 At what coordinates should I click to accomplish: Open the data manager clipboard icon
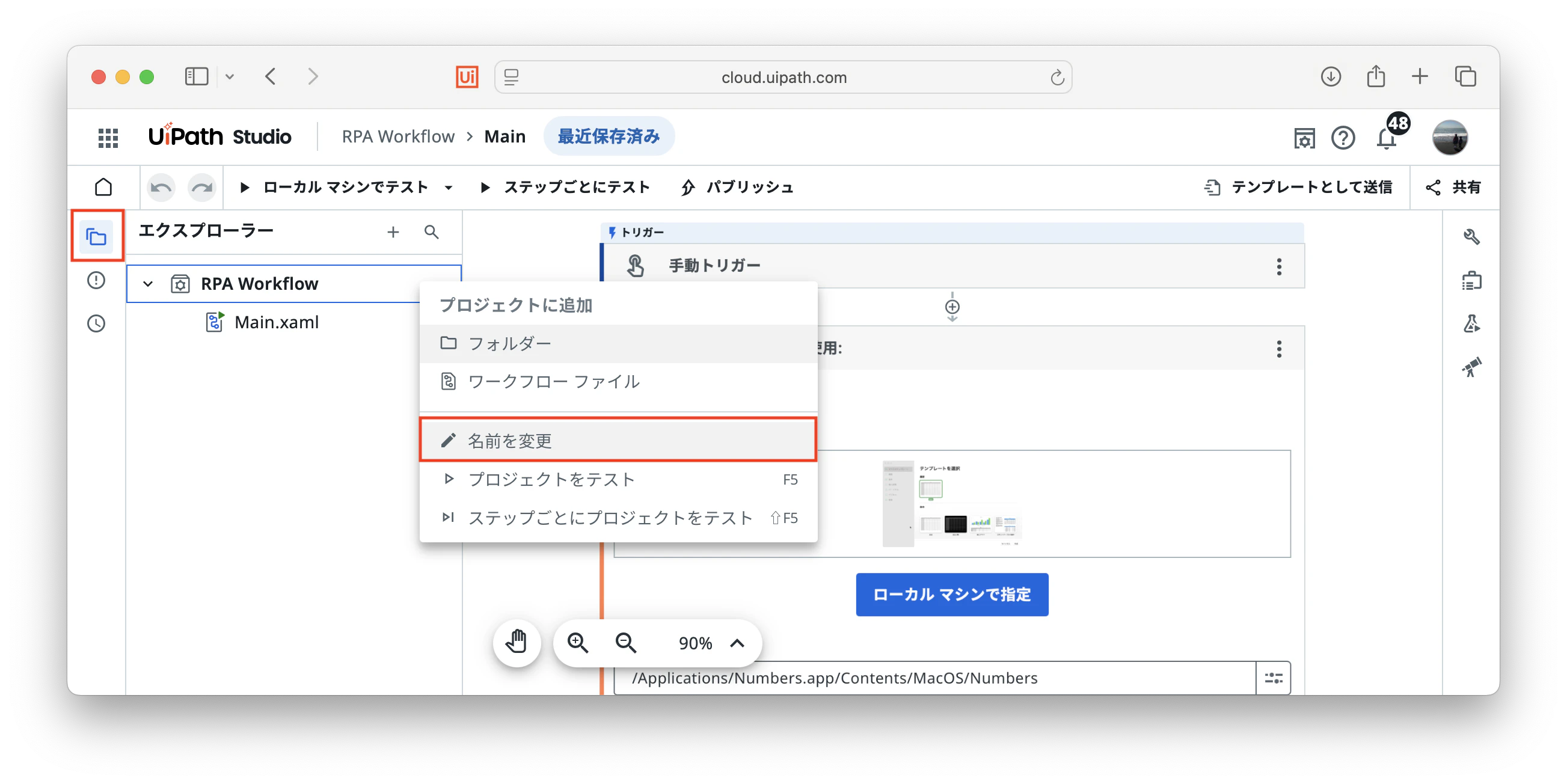[x=1471, y=280]
